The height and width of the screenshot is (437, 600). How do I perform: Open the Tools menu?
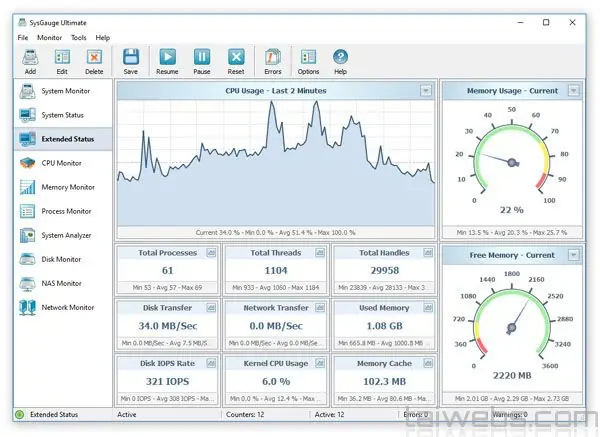[78, 38]
